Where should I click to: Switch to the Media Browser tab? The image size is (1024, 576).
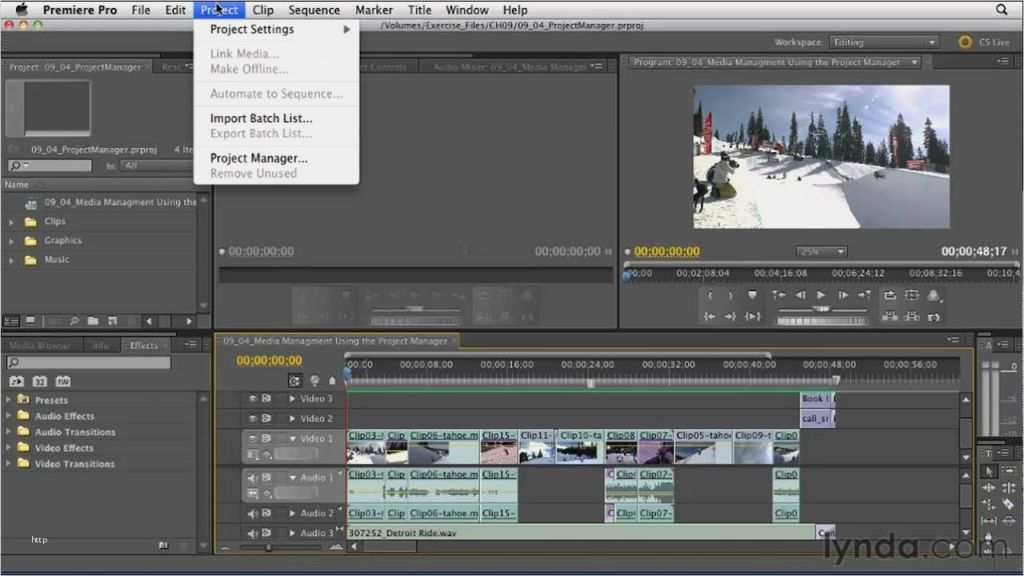tap(40, 344)
